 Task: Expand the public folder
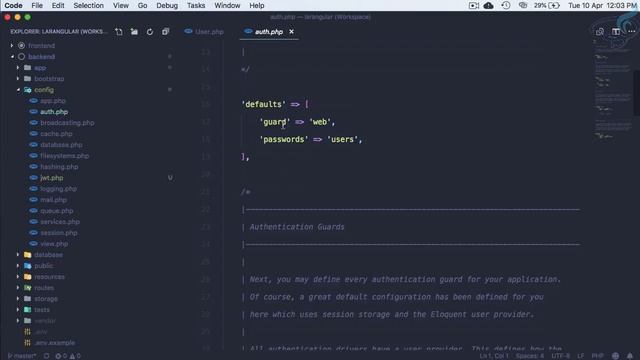(x=43, y=266)
